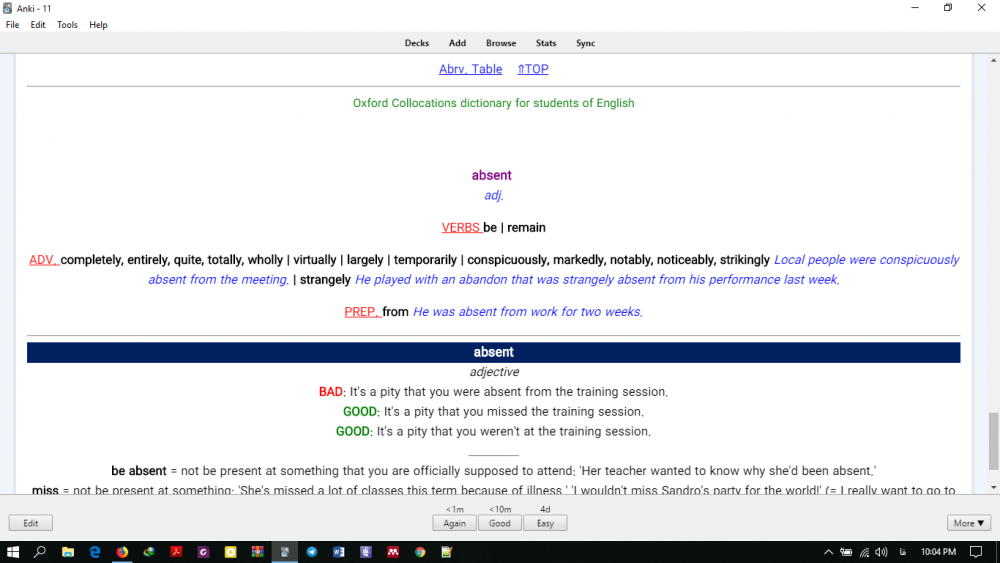Click the purple 'absent' headword
This screenshot has height=563, width=1000.
492,175
